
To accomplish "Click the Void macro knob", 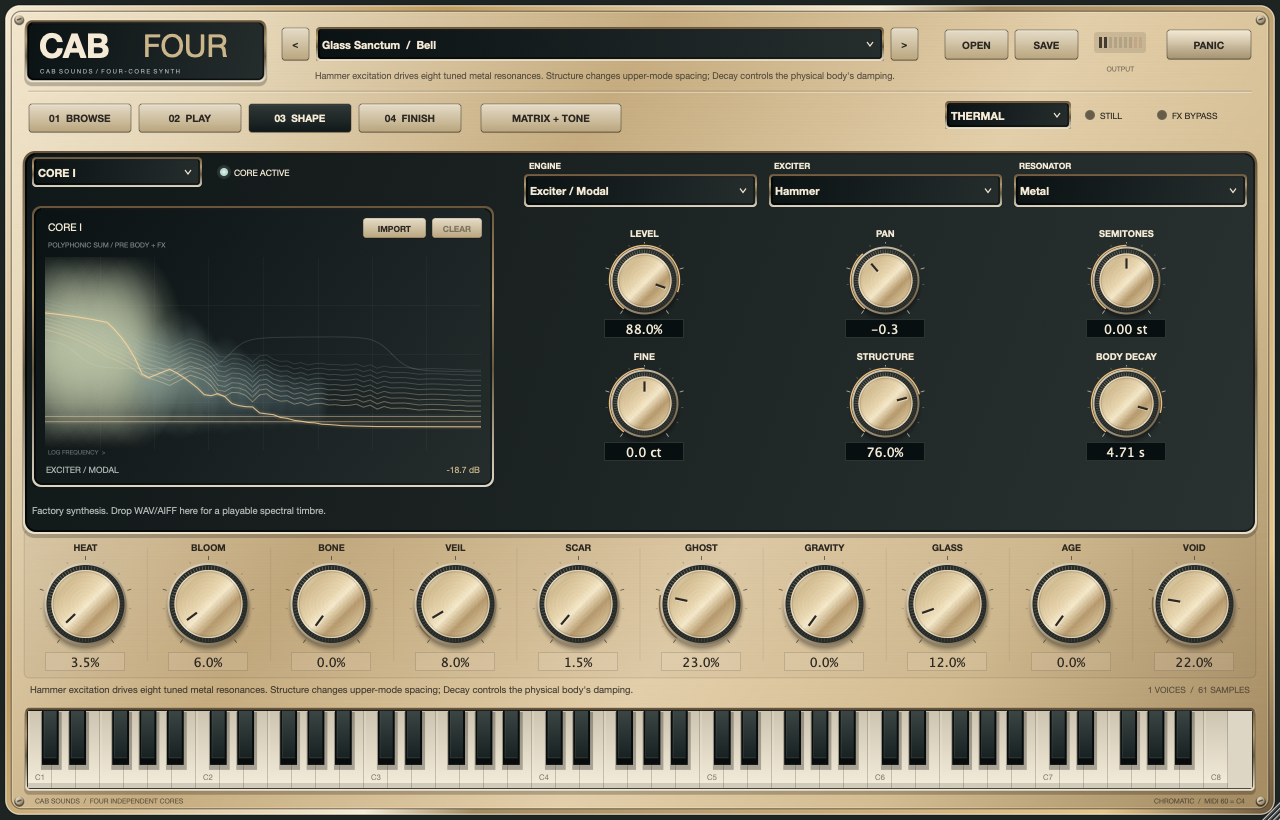I will (1194, 604).
